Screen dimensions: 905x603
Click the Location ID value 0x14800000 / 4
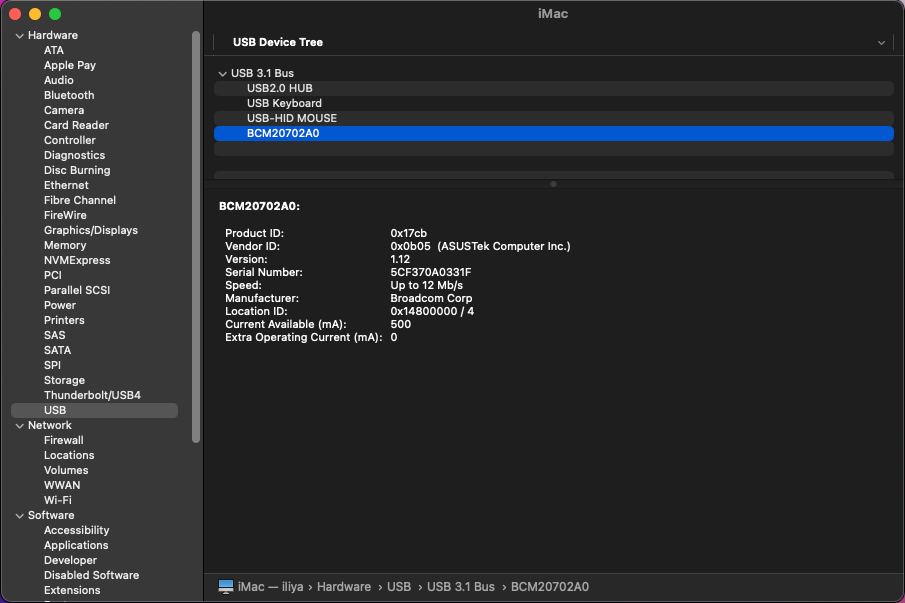(432, 312)
